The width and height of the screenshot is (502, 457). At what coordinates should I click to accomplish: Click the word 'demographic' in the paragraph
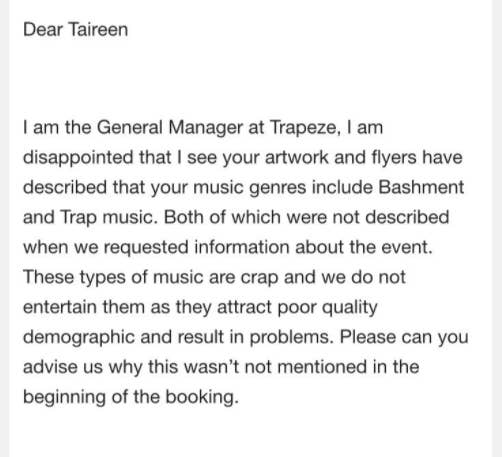click(79, 337)
